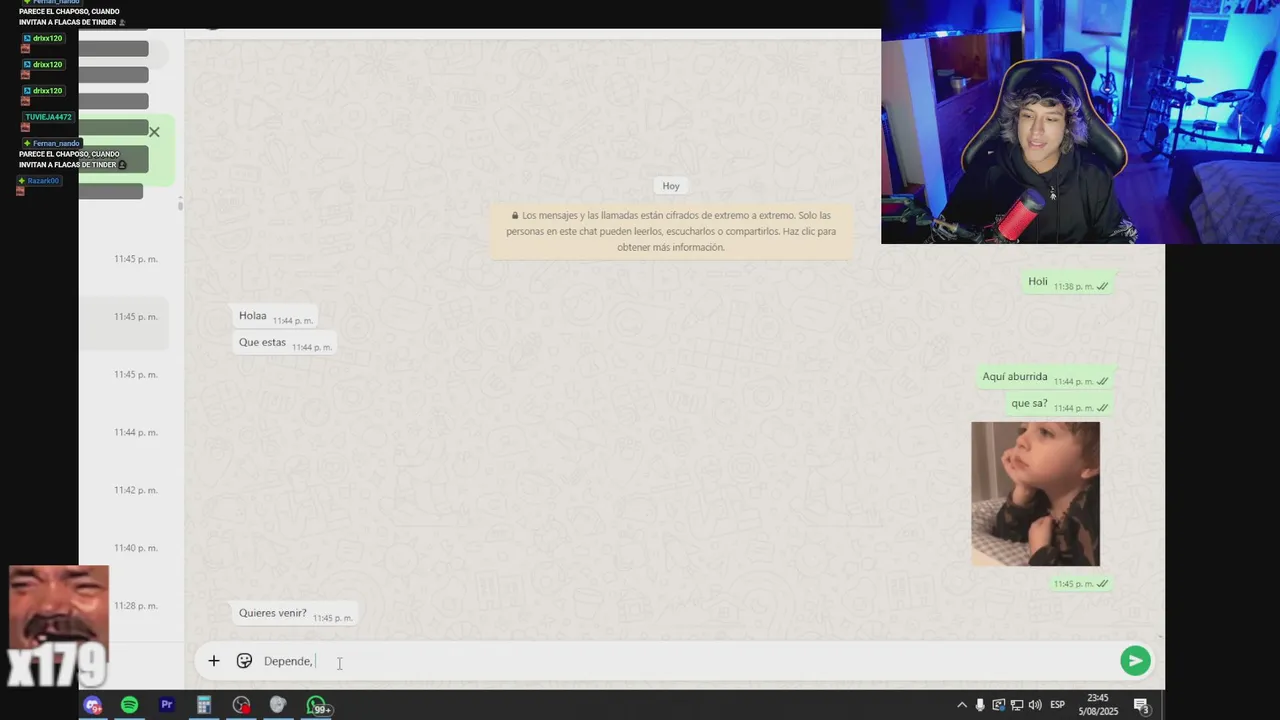
Task: Select the "Que estas" message bubble
Action: 284,343
